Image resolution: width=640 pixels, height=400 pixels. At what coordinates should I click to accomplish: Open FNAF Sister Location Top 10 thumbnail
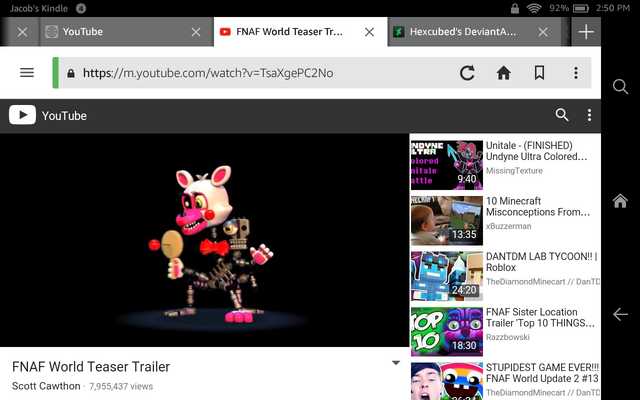pyautogui.click(x=447, y=332)
